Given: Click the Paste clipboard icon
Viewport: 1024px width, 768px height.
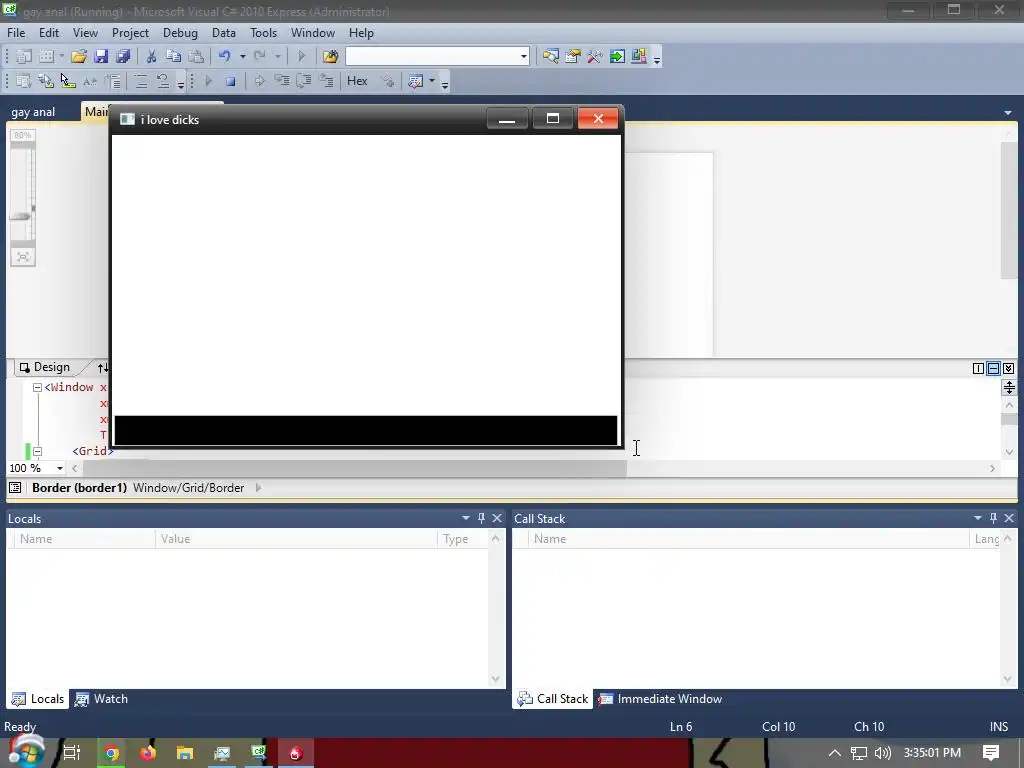Looking at the screenshot, I should coord(195,57).
